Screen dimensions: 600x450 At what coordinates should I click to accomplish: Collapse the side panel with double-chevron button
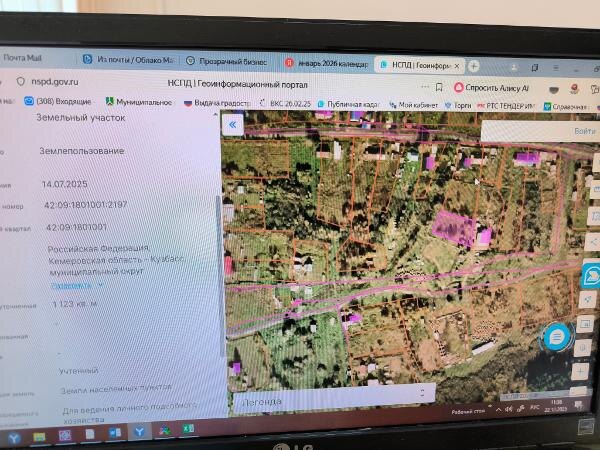[x=232, y=125]
